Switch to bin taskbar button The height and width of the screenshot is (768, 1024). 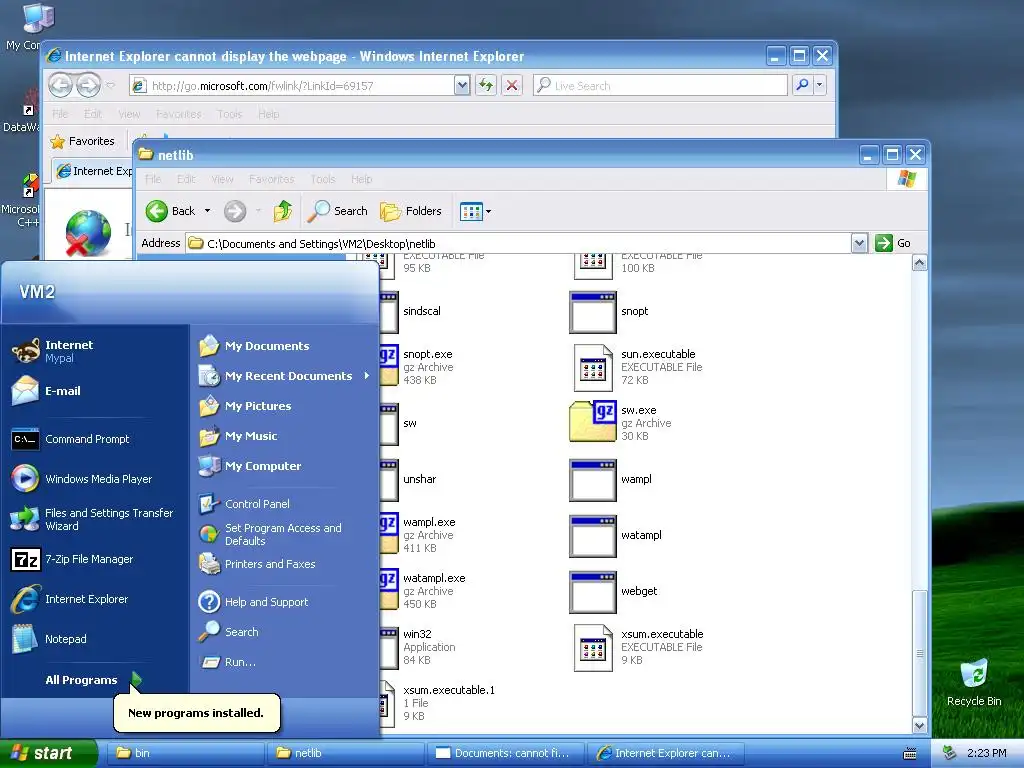[185, 753]
